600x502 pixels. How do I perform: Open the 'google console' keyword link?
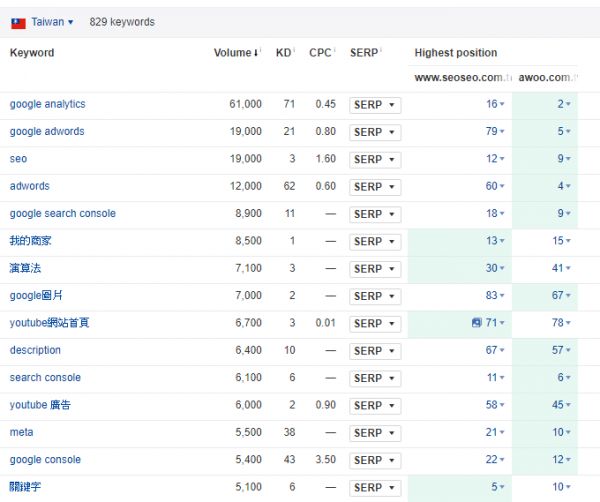click(45, 460)
